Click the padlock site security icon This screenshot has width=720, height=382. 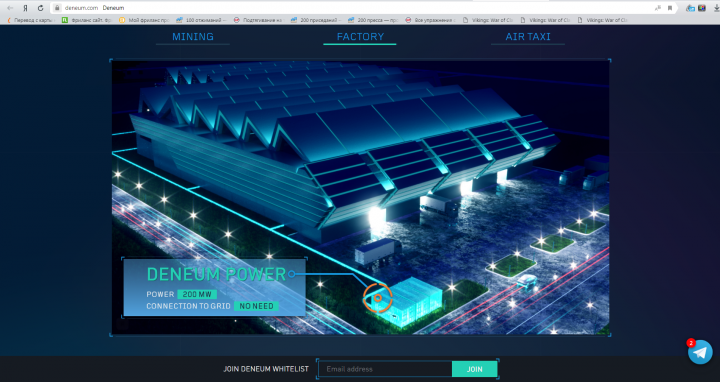[57, 8]
